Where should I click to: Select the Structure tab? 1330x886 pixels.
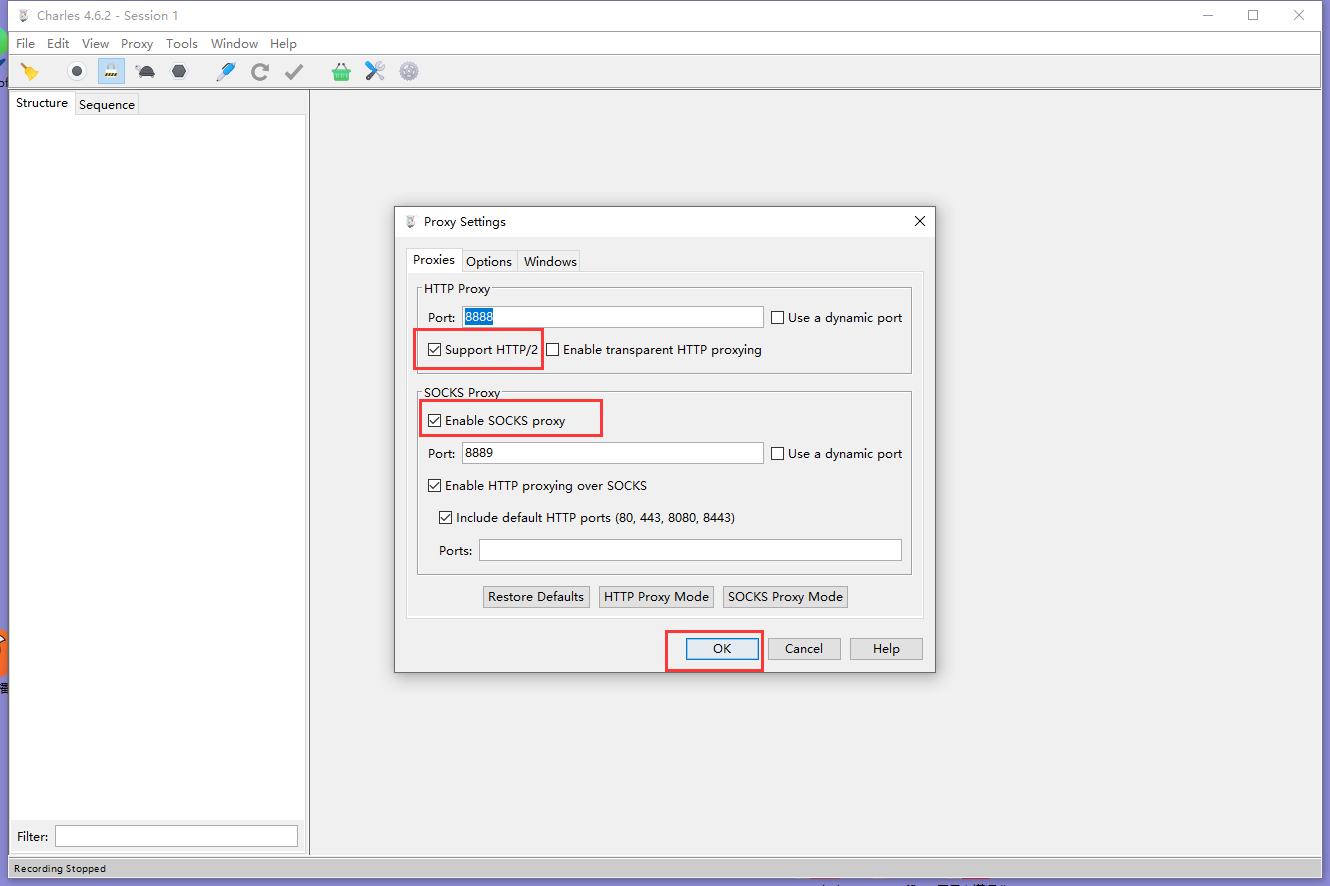click(42, 103)
